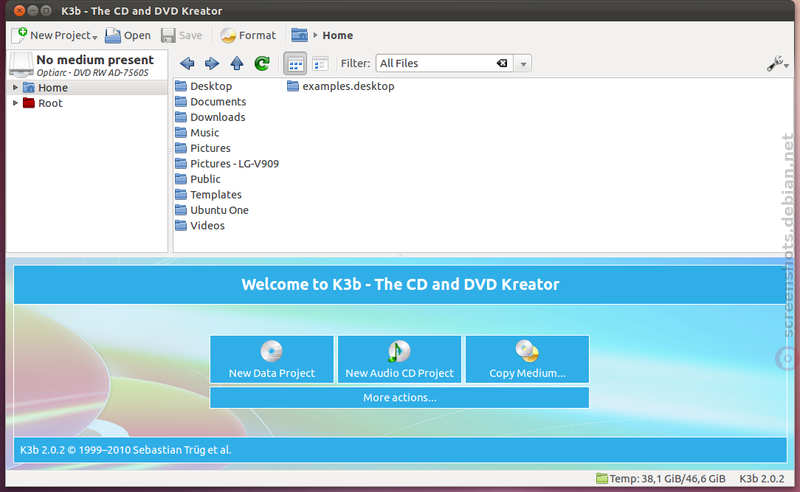This screenshot has height=492, width=800.
Task: Click the Downloads folder icon
Action: [x=181, y=117]
